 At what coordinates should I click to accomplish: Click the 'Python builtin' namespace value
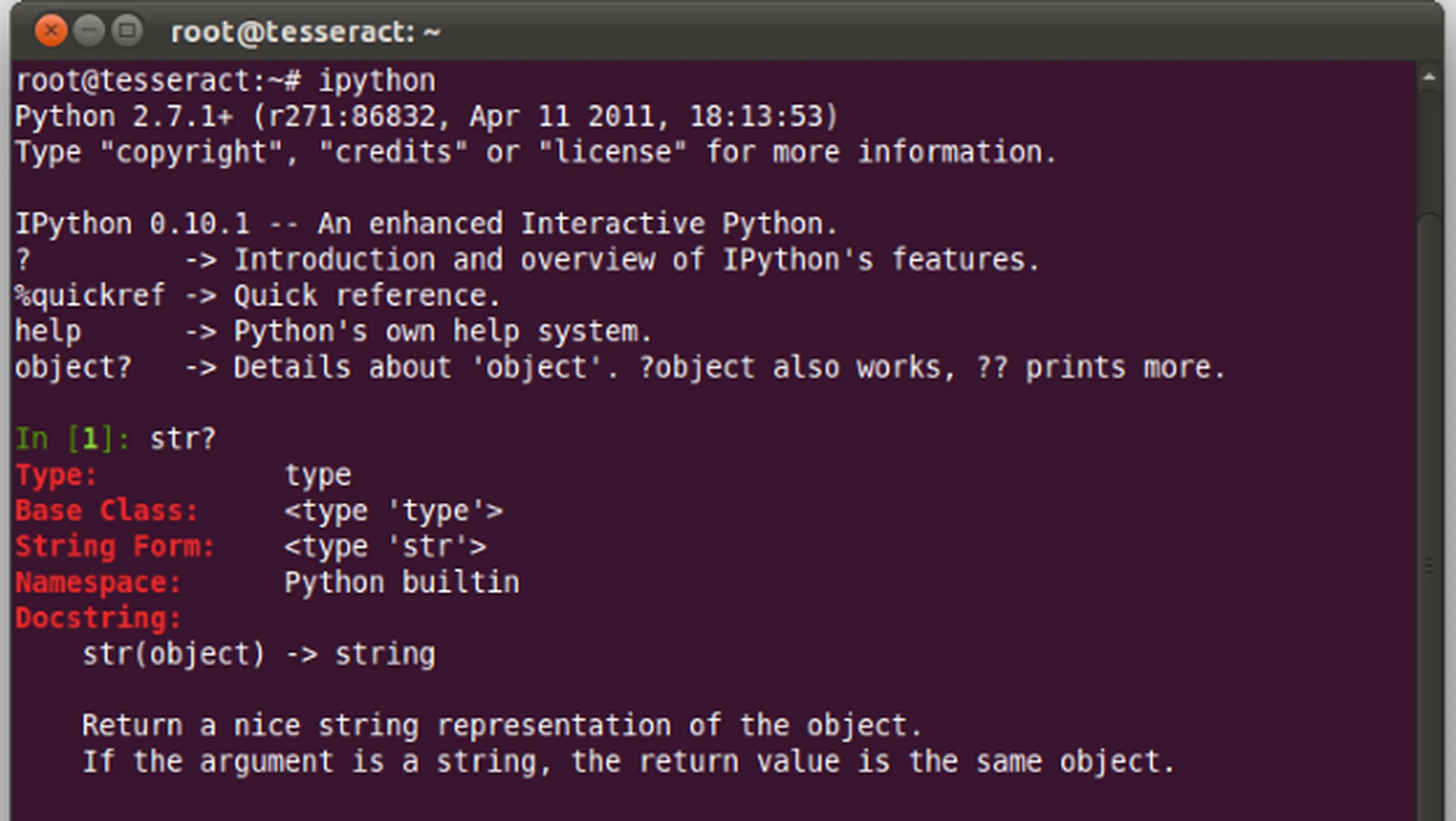click(401, 583)
